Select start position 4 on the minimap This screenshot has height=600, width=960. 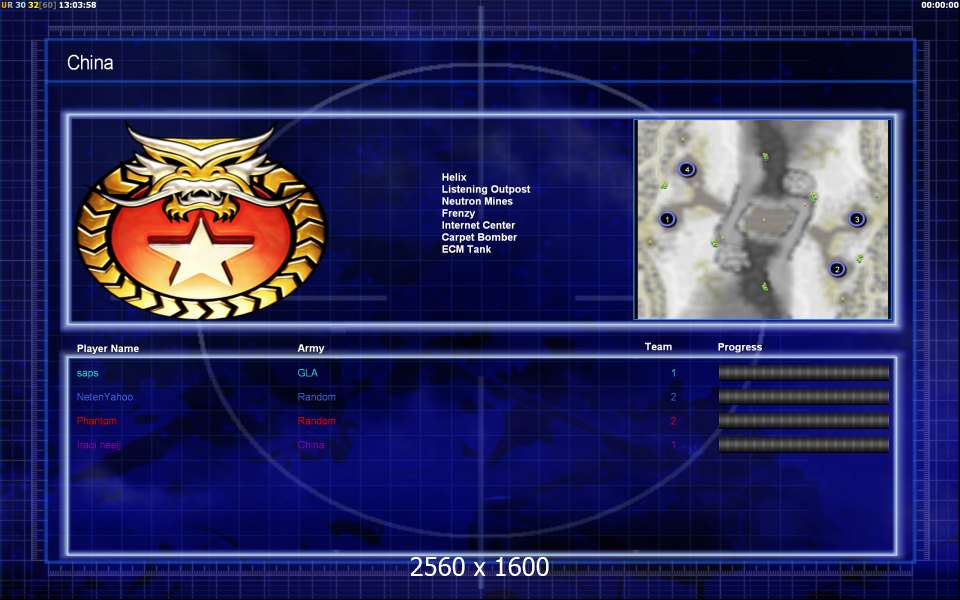687,170
